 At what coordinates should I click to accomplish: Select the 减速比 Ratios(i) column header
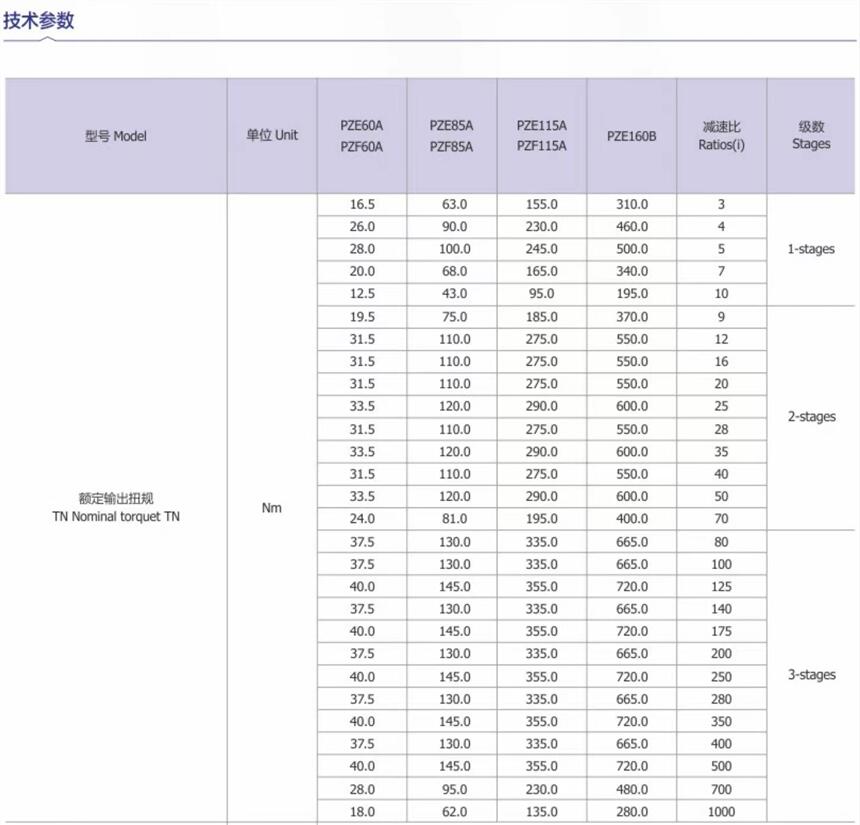[721, 136]
